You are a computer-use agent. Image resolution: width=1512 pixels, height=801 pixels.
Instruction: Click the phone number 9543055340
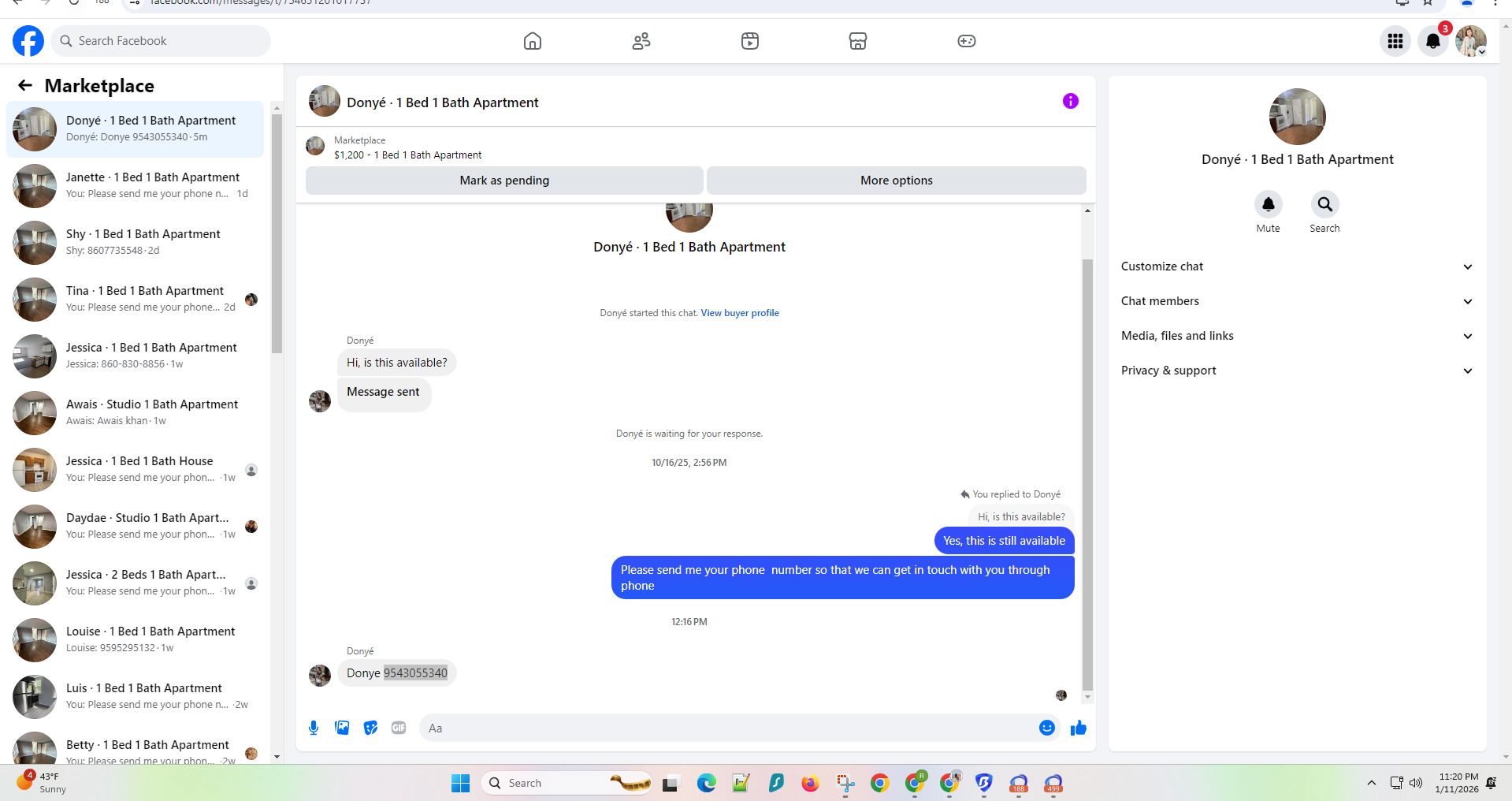pyautogui.click(x=415, y=673)
